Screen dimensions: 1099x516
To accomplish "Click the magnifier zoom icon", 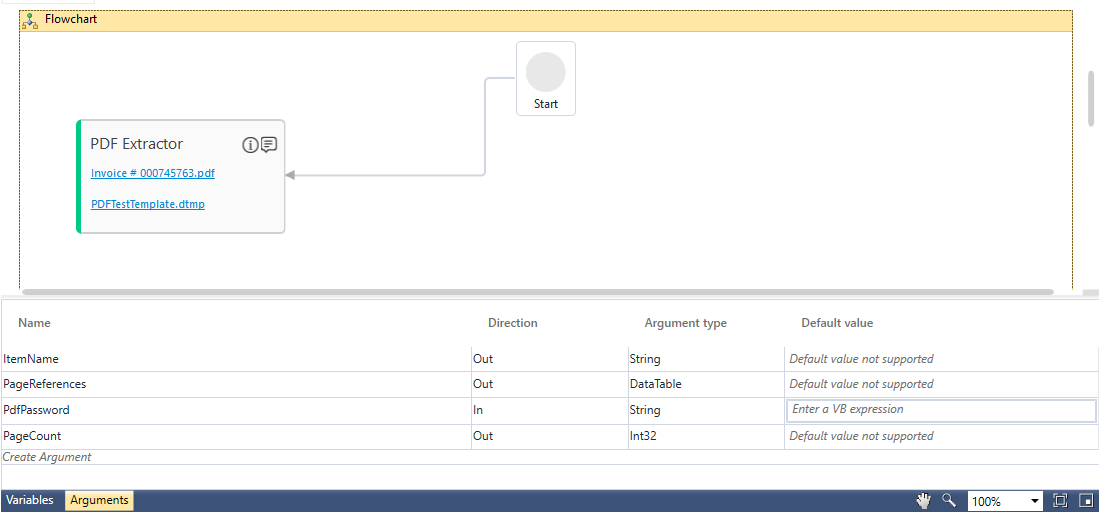I will tap(949, 500).
